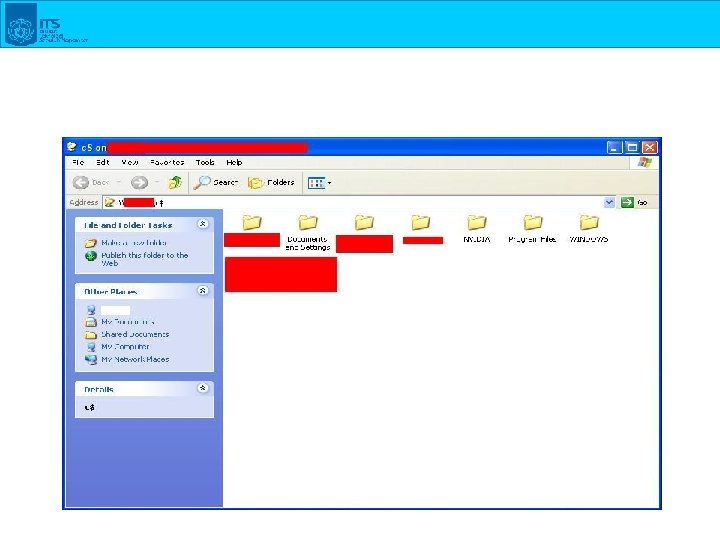720x540 pixels.
Task: Click the Back navigation button
Action: click(x=91, y=182)
